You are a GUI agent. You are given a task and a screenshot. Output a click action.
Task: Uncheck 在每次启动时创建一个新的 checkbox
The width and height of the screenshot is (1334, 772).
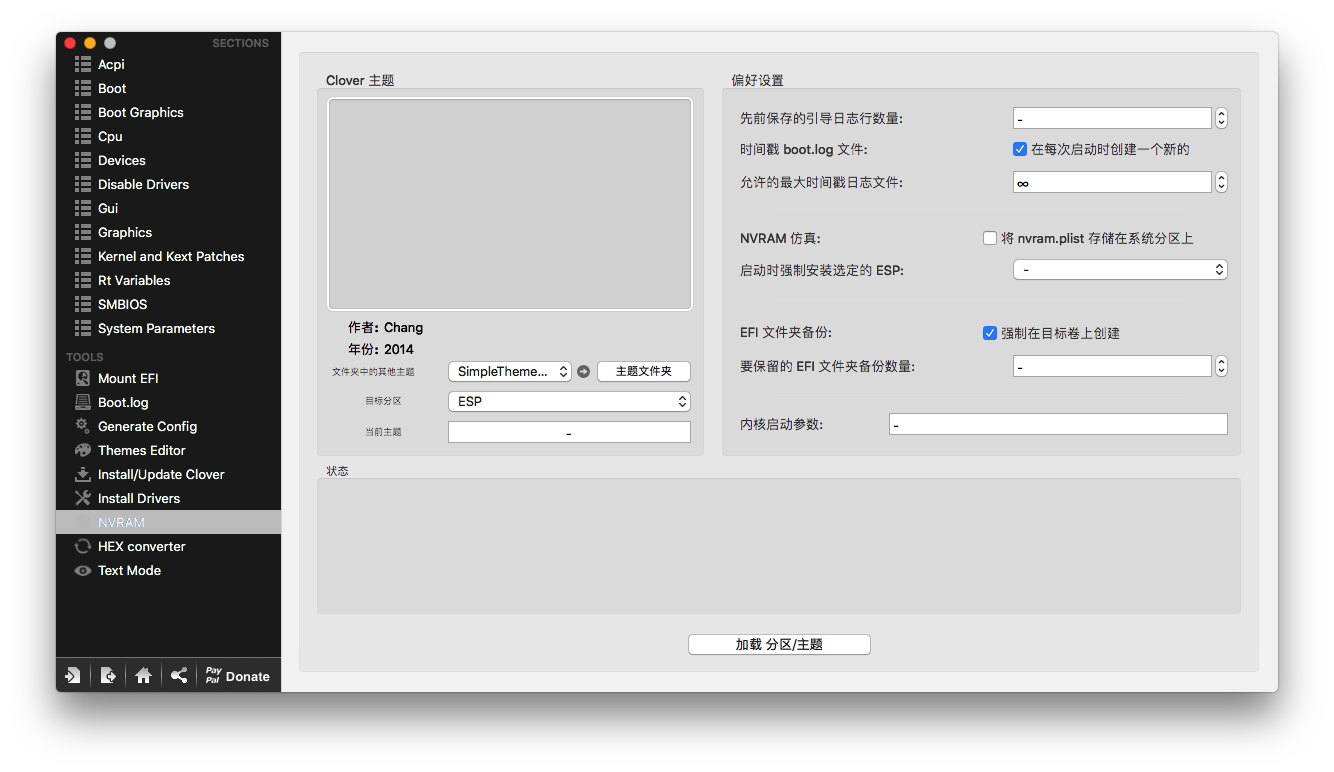pos(1020,149)
